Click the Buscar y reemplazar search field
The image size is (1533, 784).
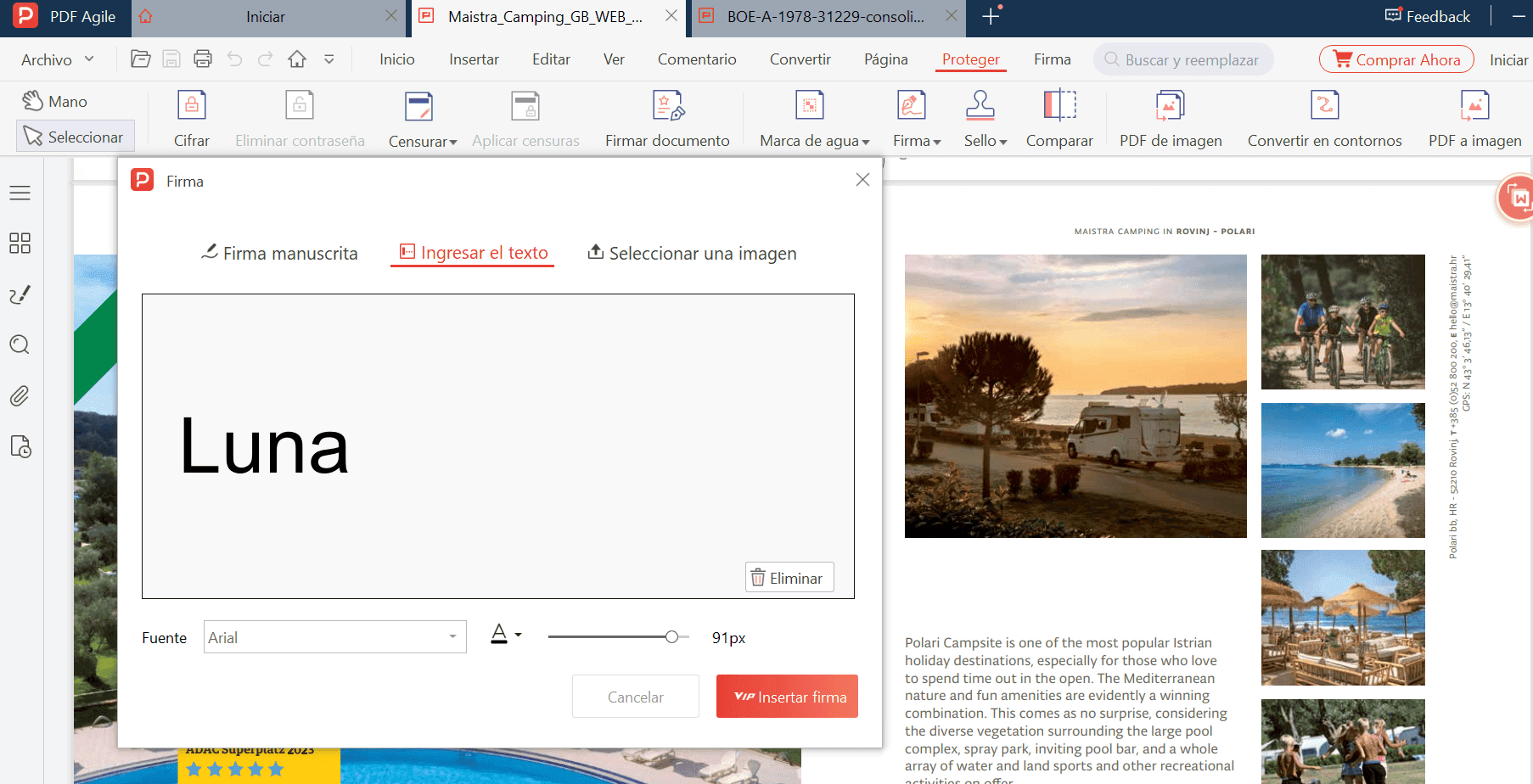click(1183, 59)
